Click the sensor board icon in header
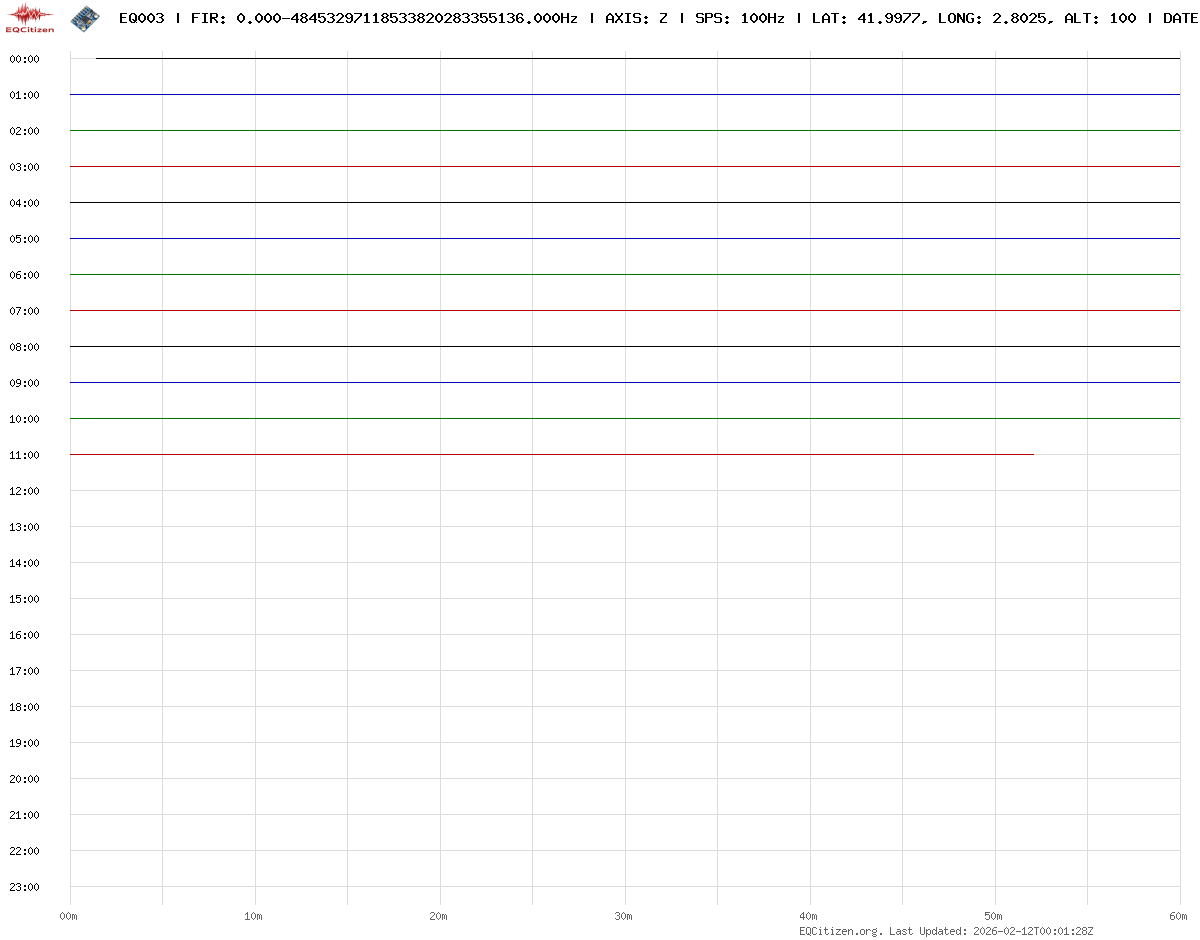The height and width of the screenshot is (940, 1200). coord(85,18)
